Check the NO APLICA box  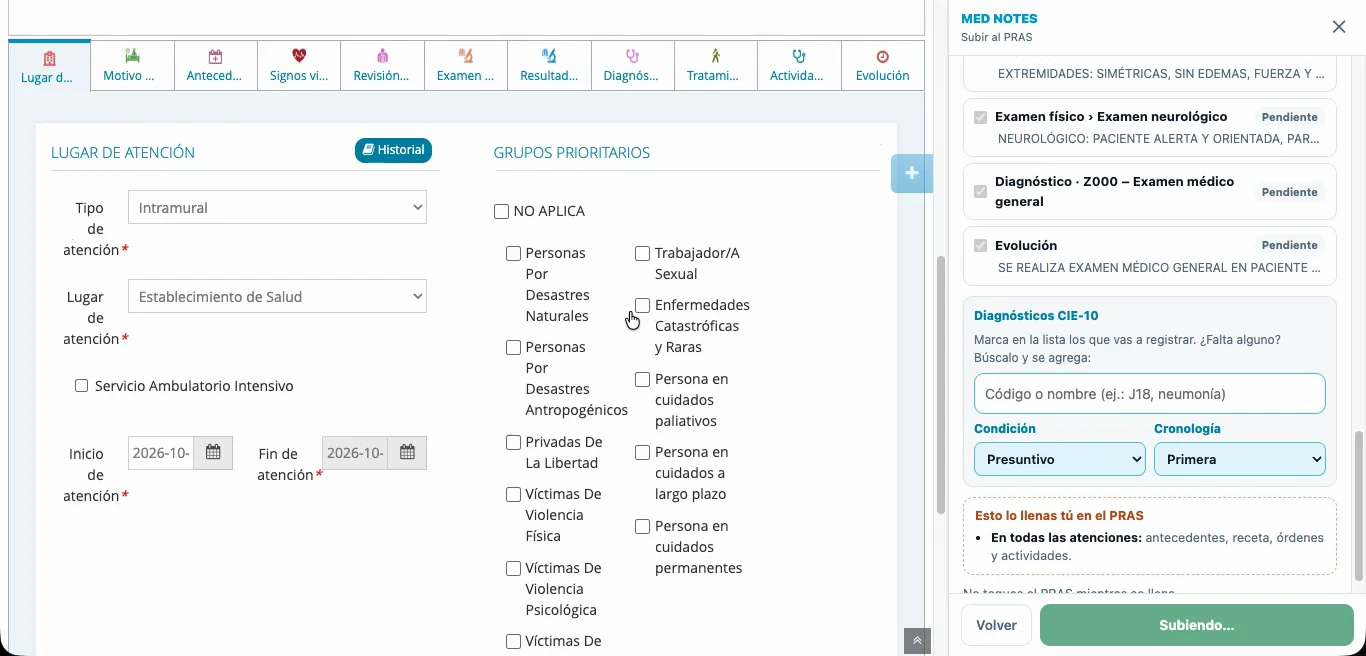501,212
